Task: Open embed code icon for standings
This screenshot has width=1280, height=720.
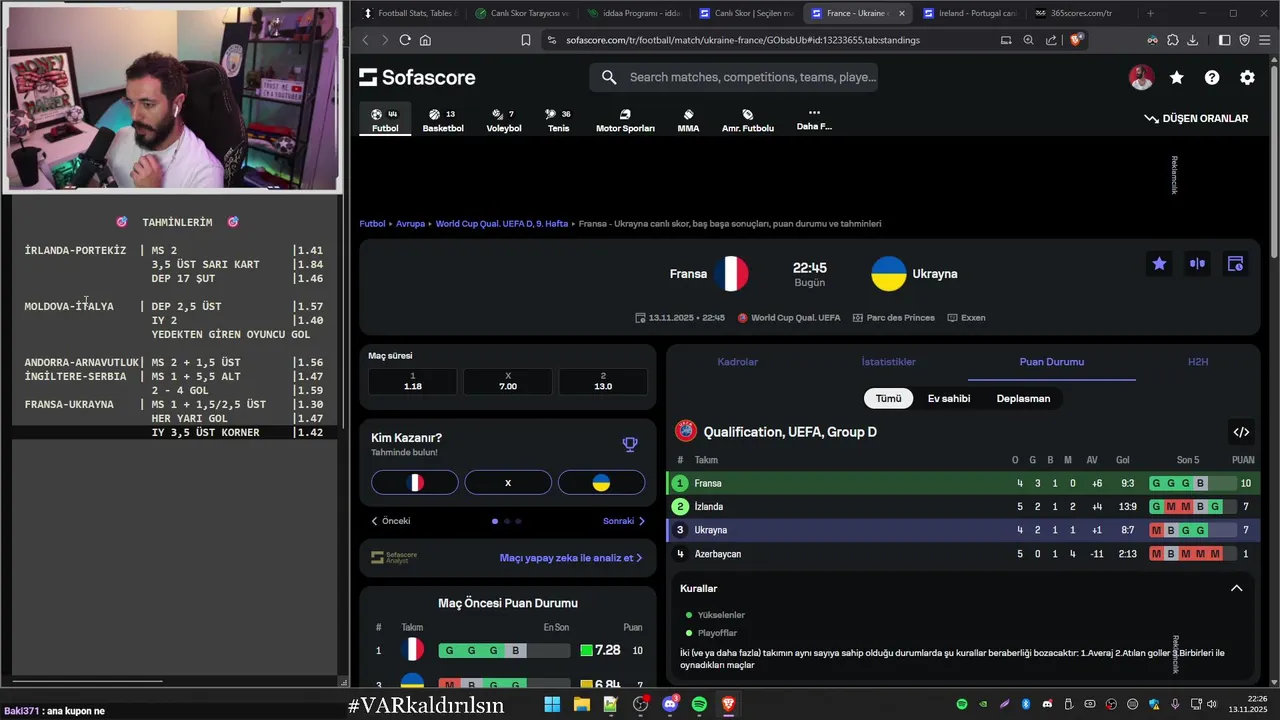Action: point(1241,432)
